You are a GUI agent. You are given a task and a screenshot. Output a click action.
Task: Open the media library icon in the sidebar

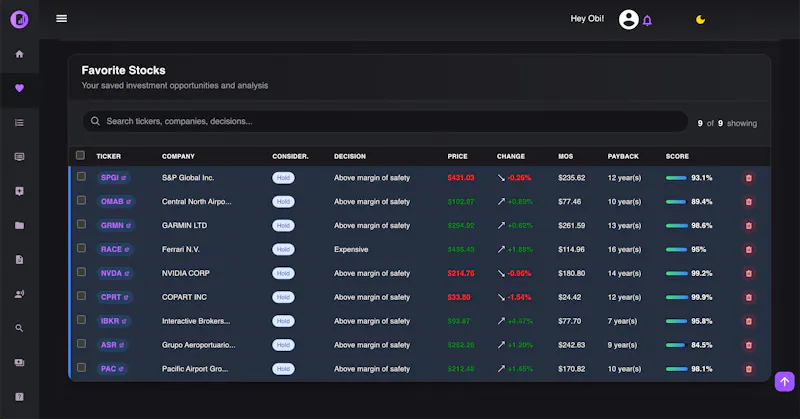point(19,362)
